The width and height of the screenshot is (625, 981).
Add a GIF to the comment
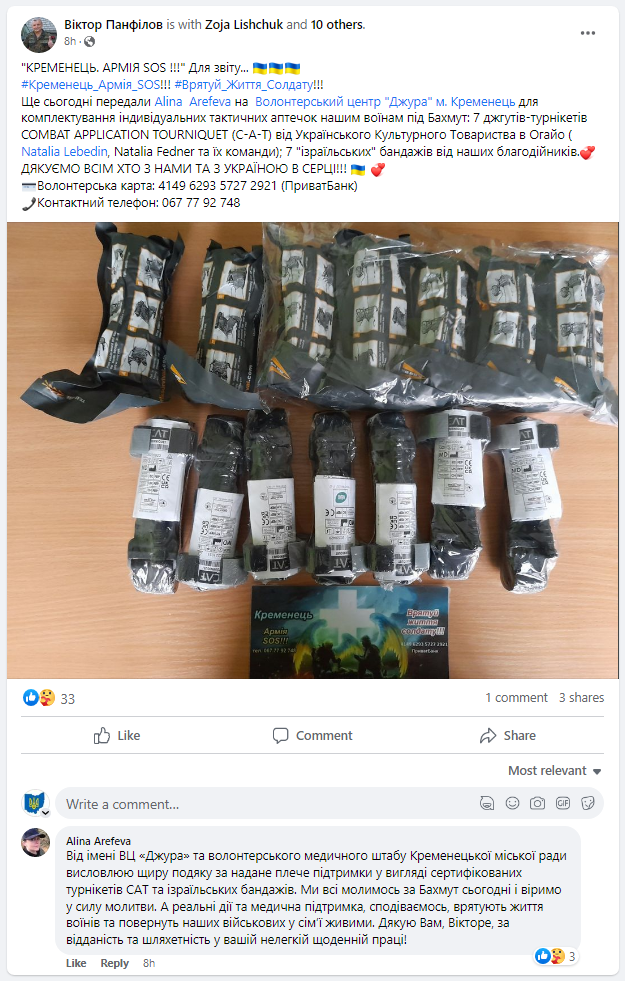[x=563, y=803]
